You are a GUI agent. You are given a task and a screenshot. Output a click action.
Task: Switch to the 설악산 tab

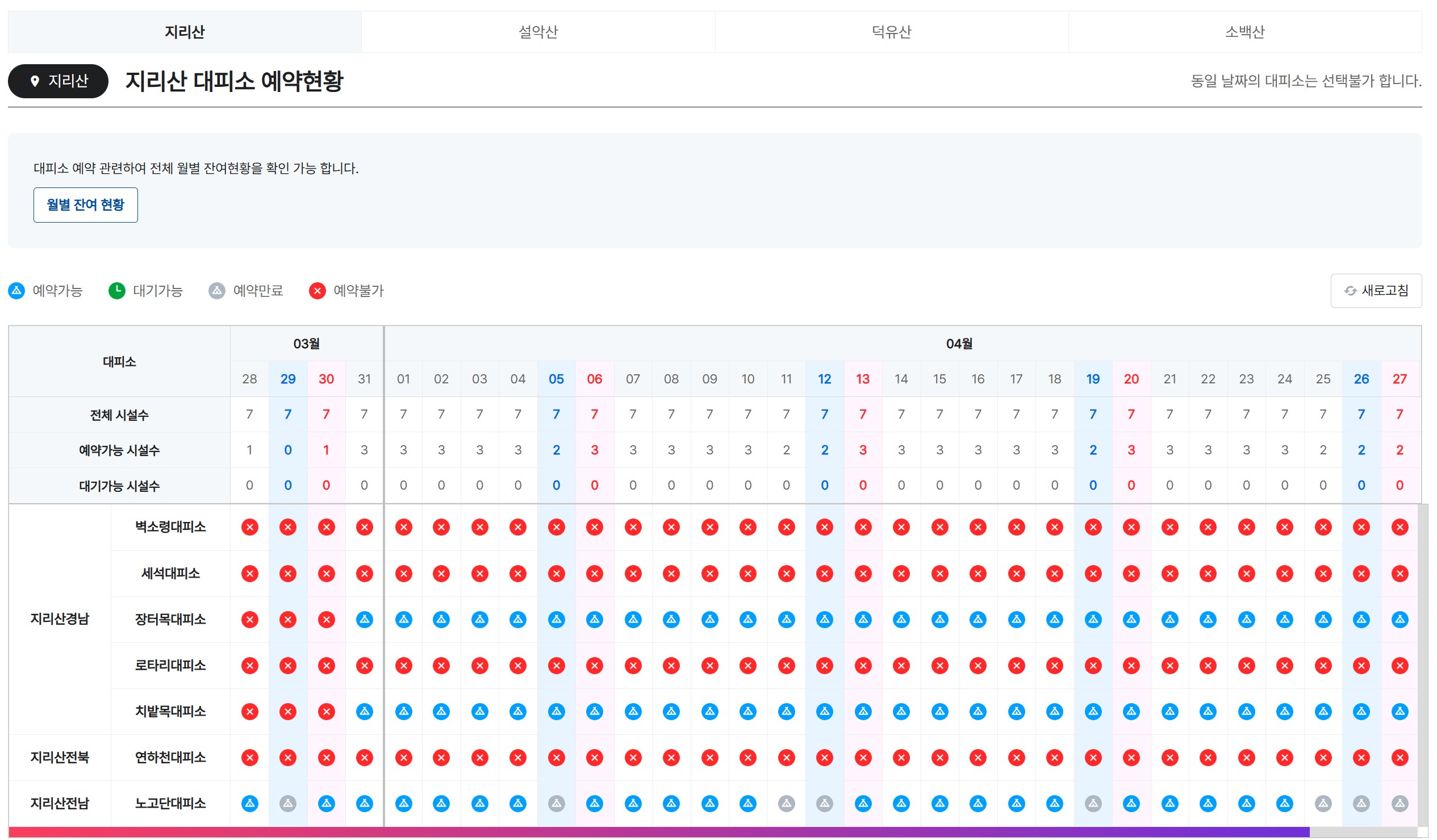[538, 32]
